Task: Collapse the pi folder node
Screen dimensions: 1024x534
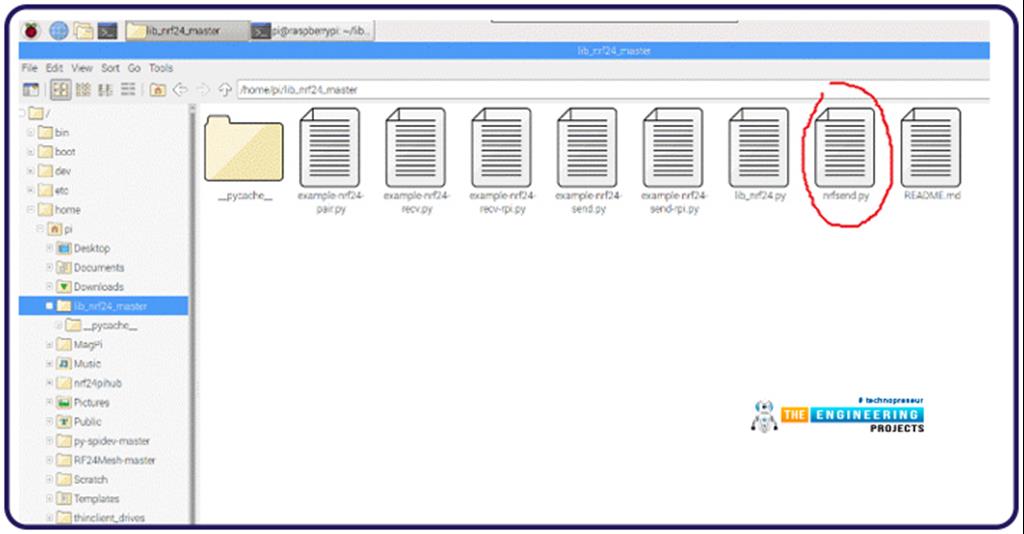Action: (x=40, y=229)
